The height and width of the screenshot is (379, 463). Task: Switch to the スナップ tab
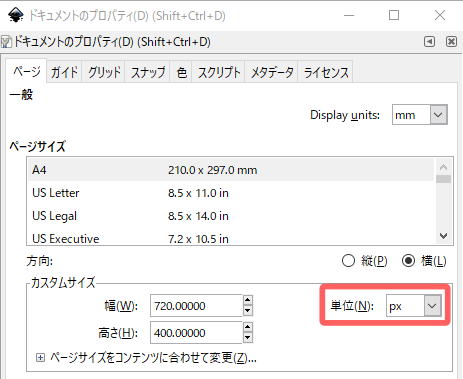[148, 72]
